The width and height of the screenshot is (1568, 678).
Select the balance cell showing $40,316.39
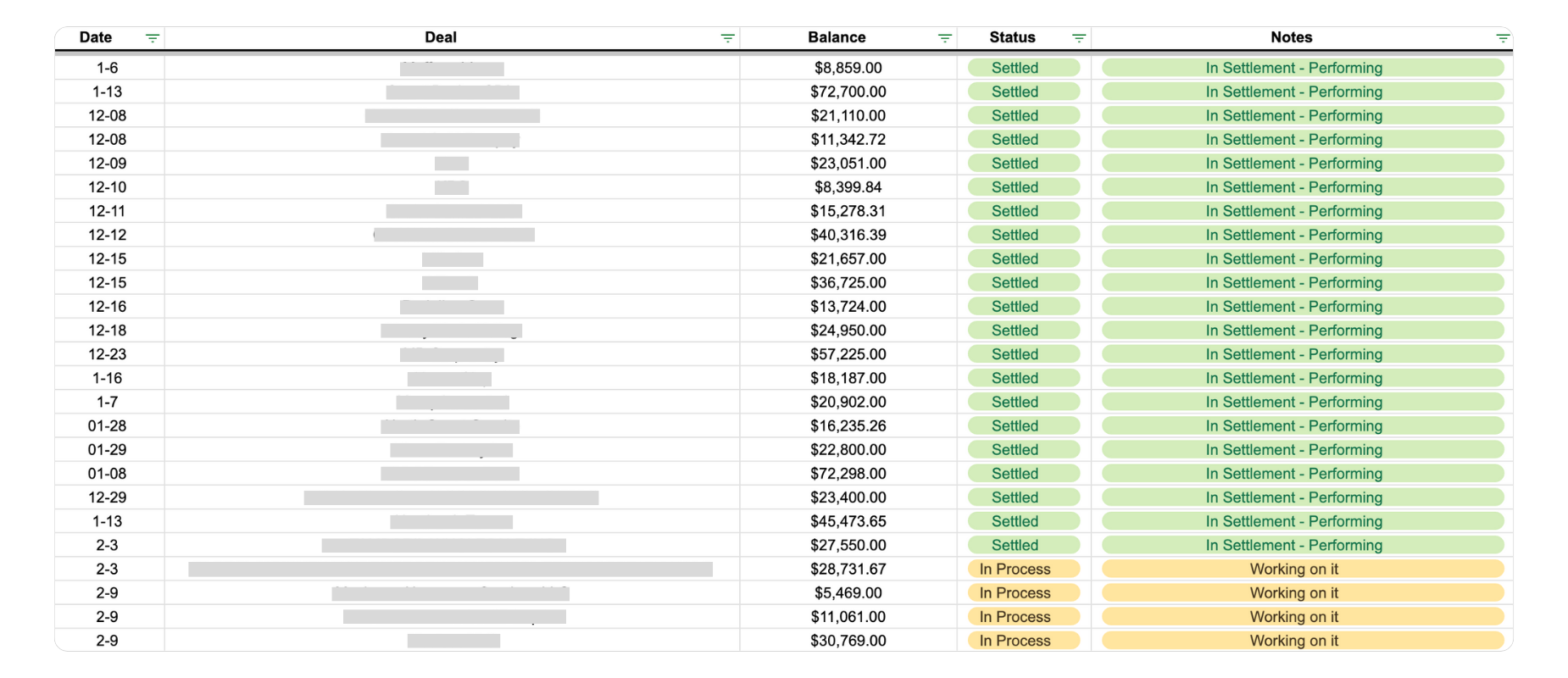tap(847, 235)
